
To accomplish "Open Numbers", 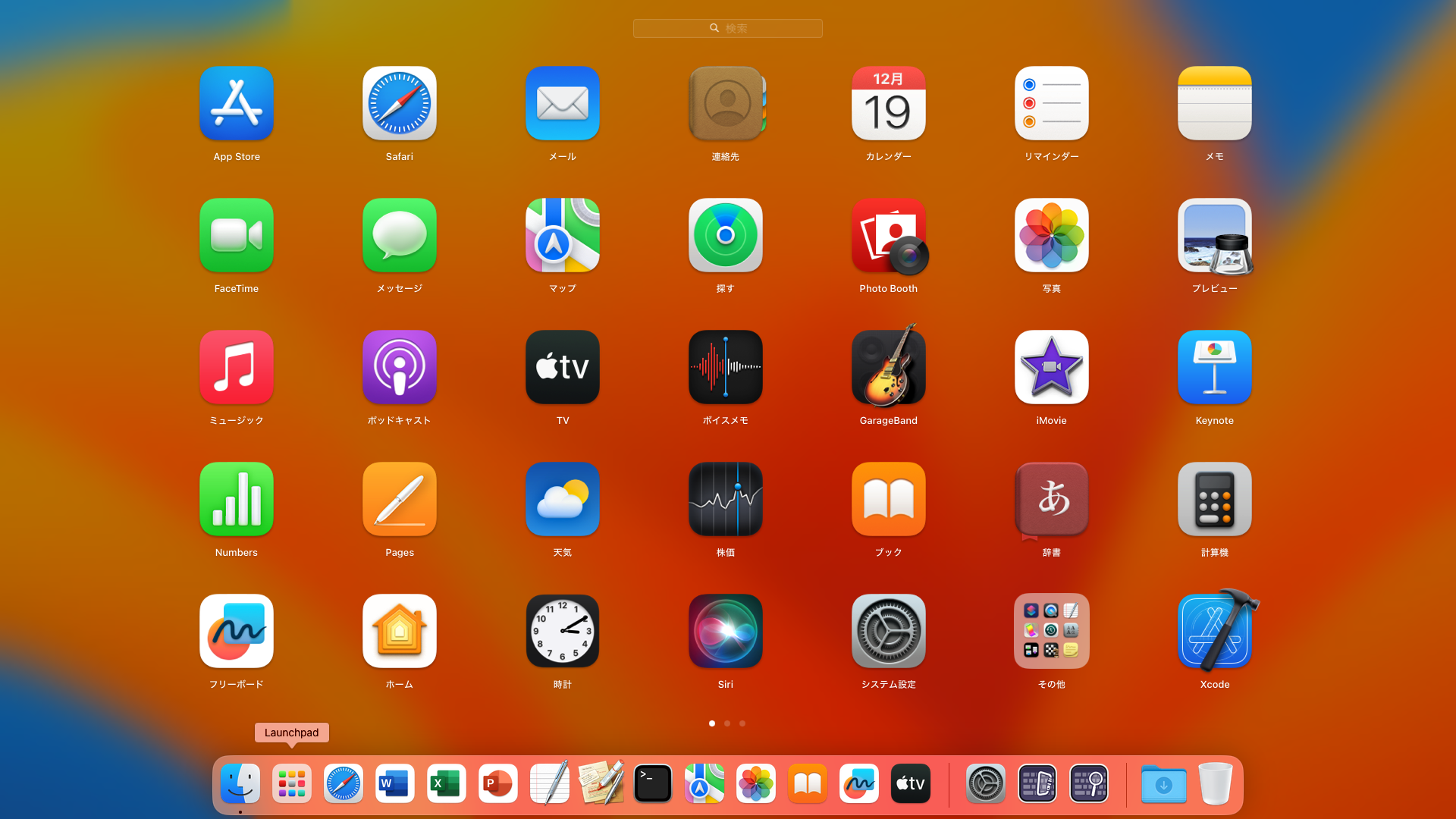I will tap(237, 499).
